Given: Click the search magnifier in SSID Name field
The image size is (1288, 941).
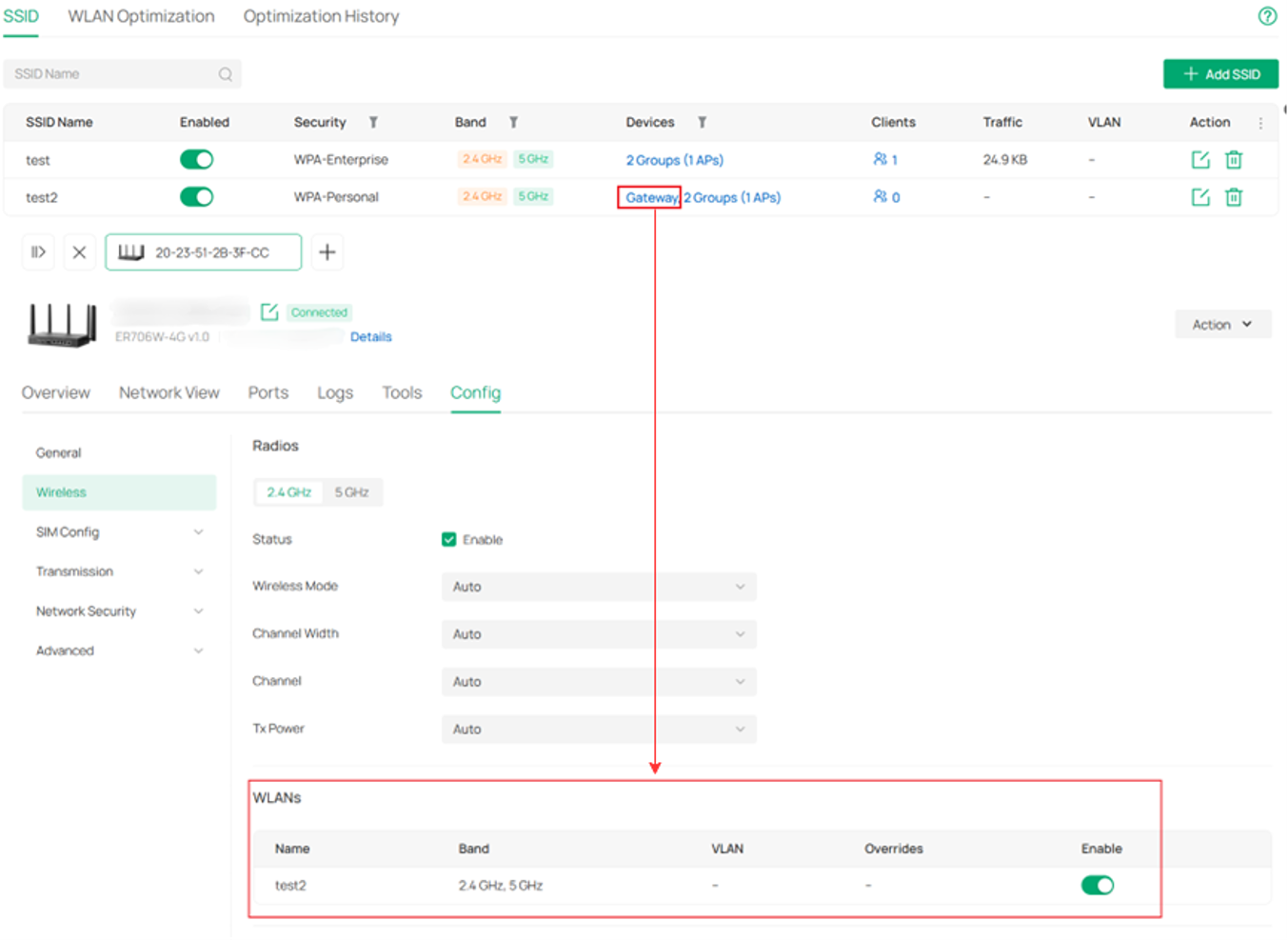Looking at the screenshot, I should [226, 74].
